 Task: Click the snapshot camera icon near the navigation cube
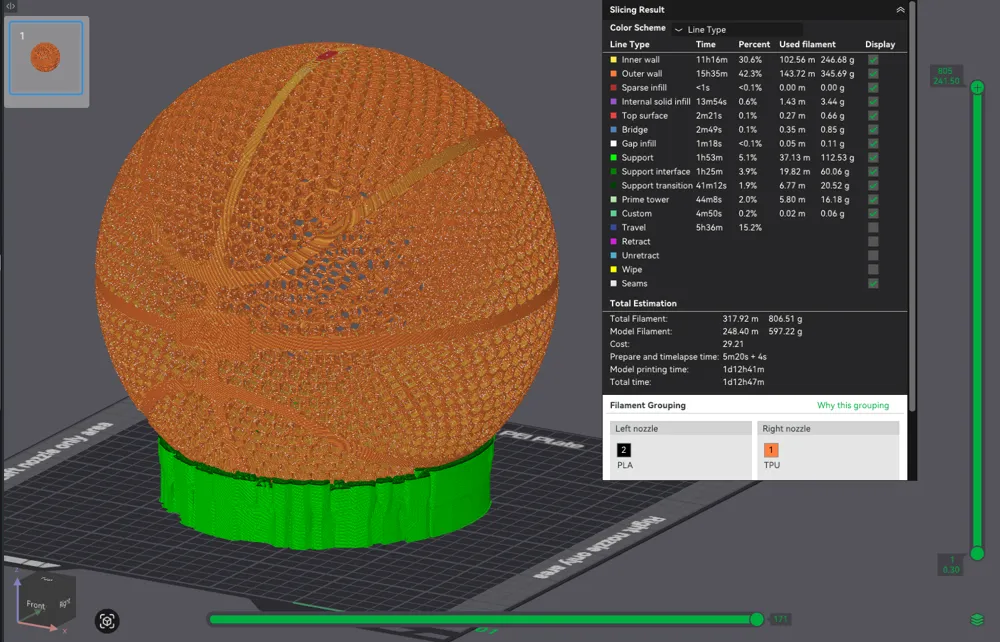click(x=106, y=621)
